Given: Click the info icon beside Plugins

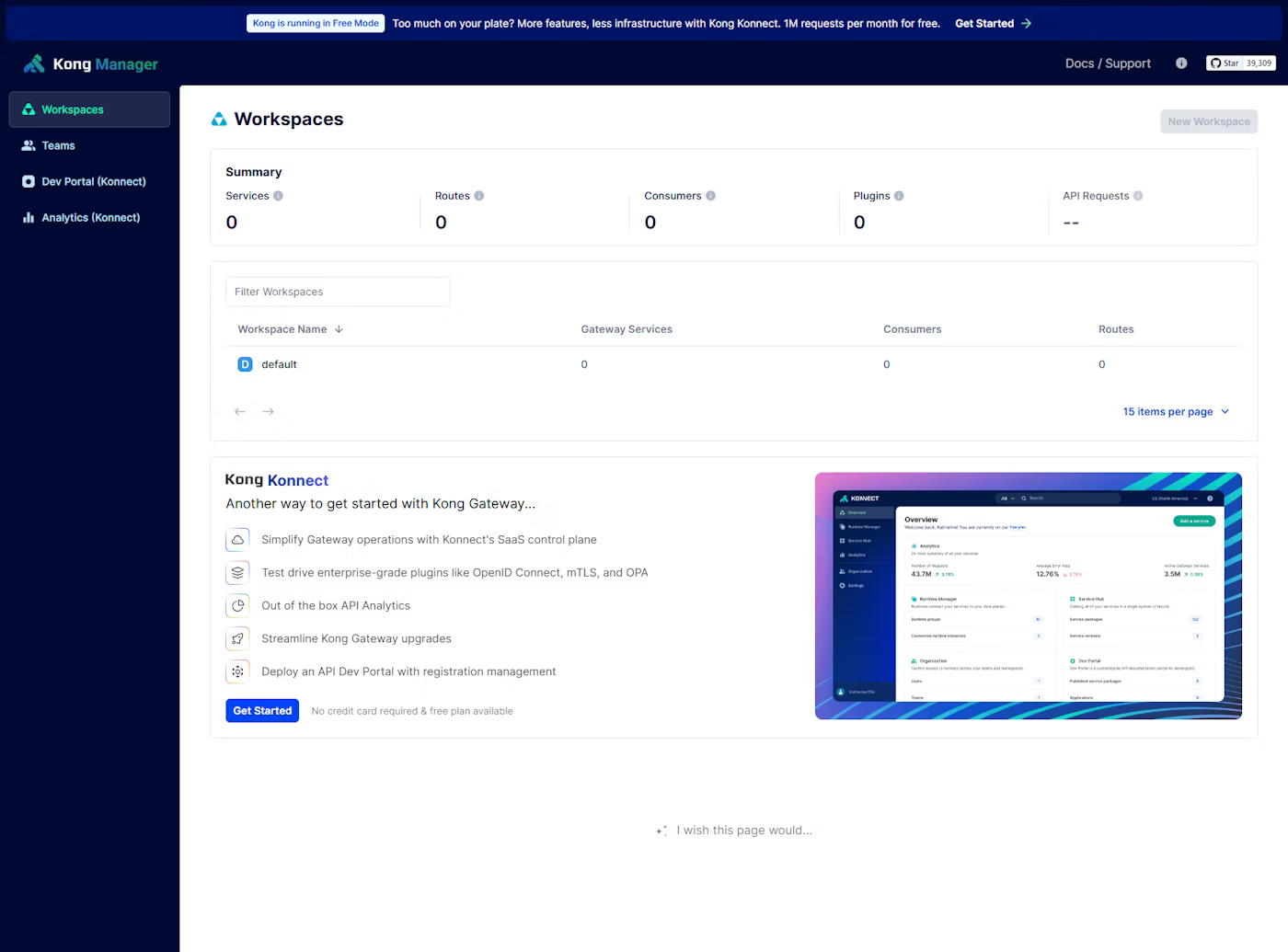Looking at the screenshot, I should [x=899, y=196].
